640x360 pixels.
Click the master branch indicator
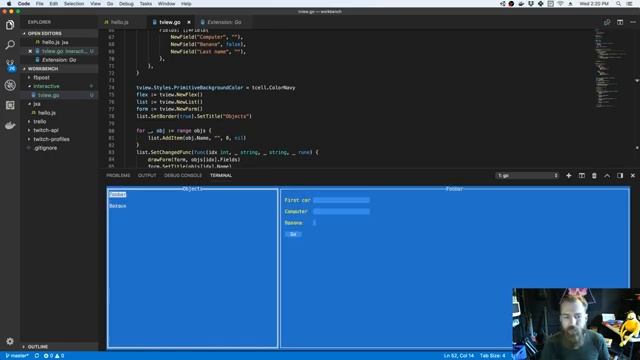[x=17, y=356]
